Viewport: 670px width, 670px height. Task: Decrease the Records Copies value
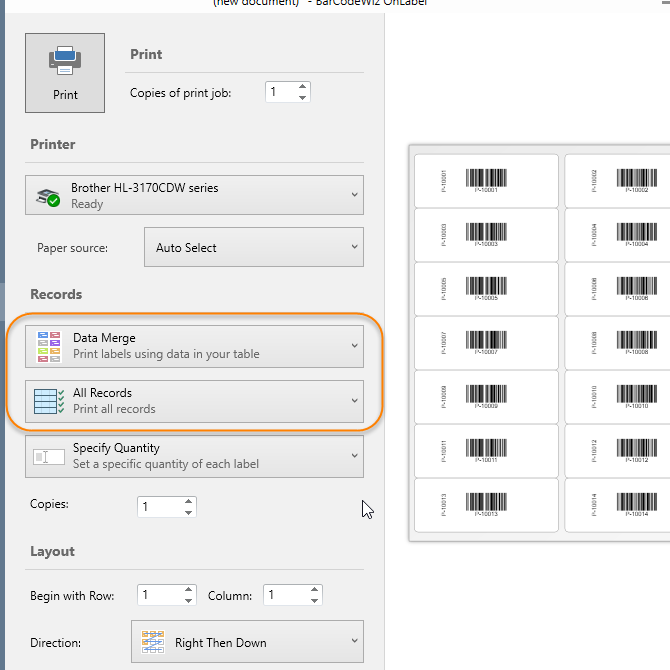pos(188,512)
